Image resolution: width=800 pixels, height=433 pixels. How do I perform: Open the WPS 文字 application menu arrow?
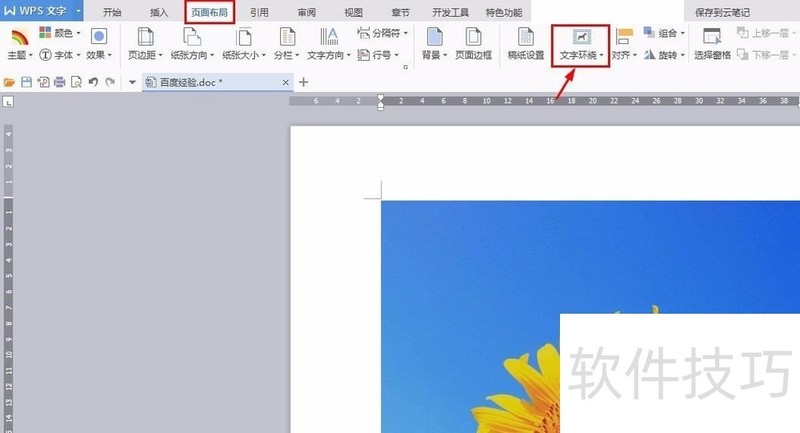coord(78,12)
